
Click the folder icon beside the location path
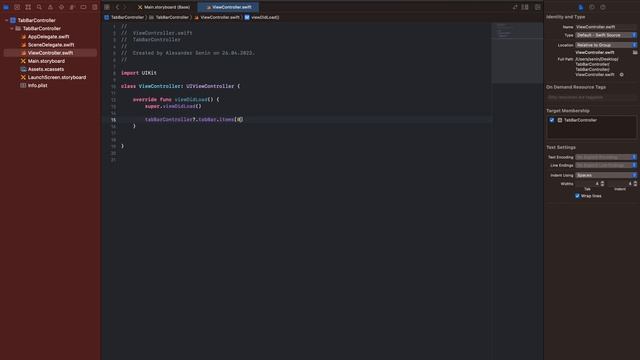(635, 52)
